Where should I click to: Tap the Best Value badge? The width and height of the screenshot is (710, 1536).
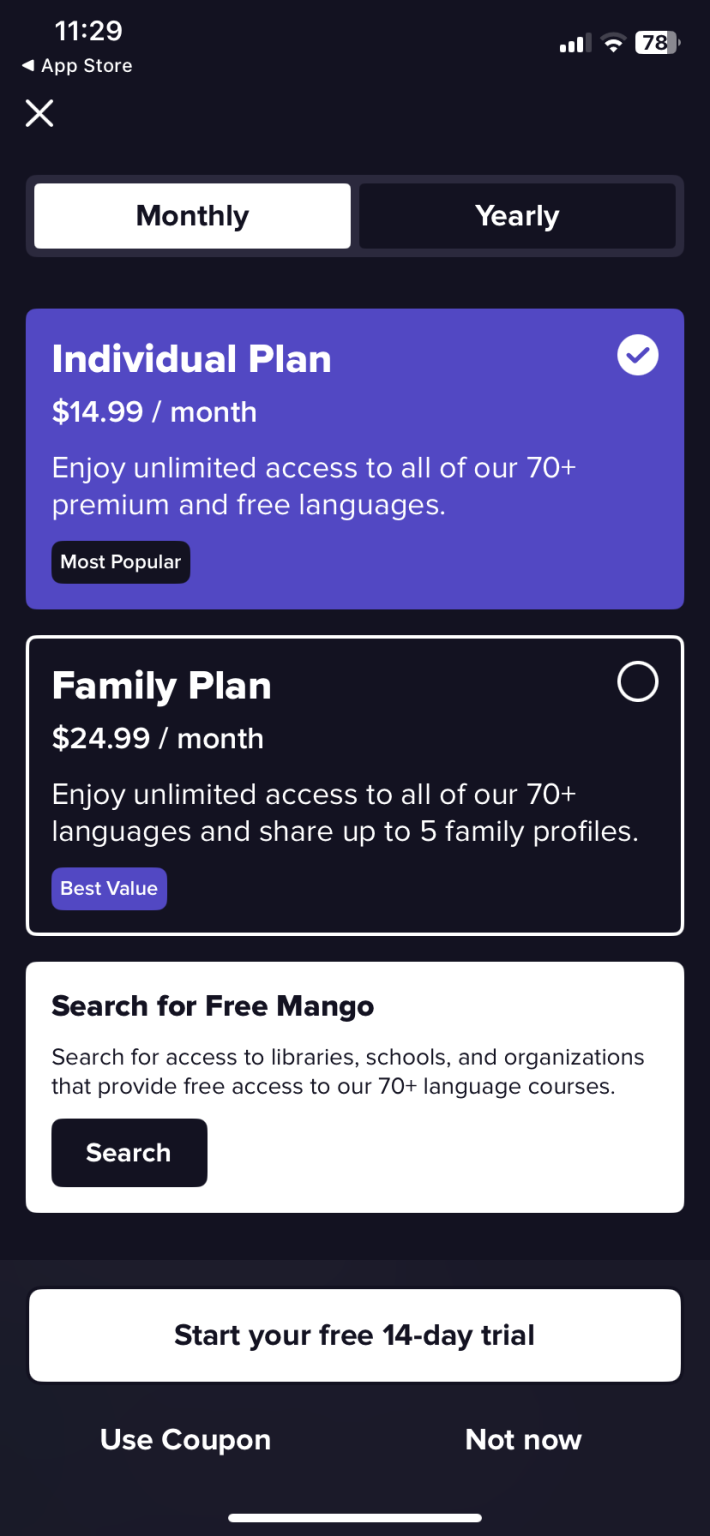(109, 889)
